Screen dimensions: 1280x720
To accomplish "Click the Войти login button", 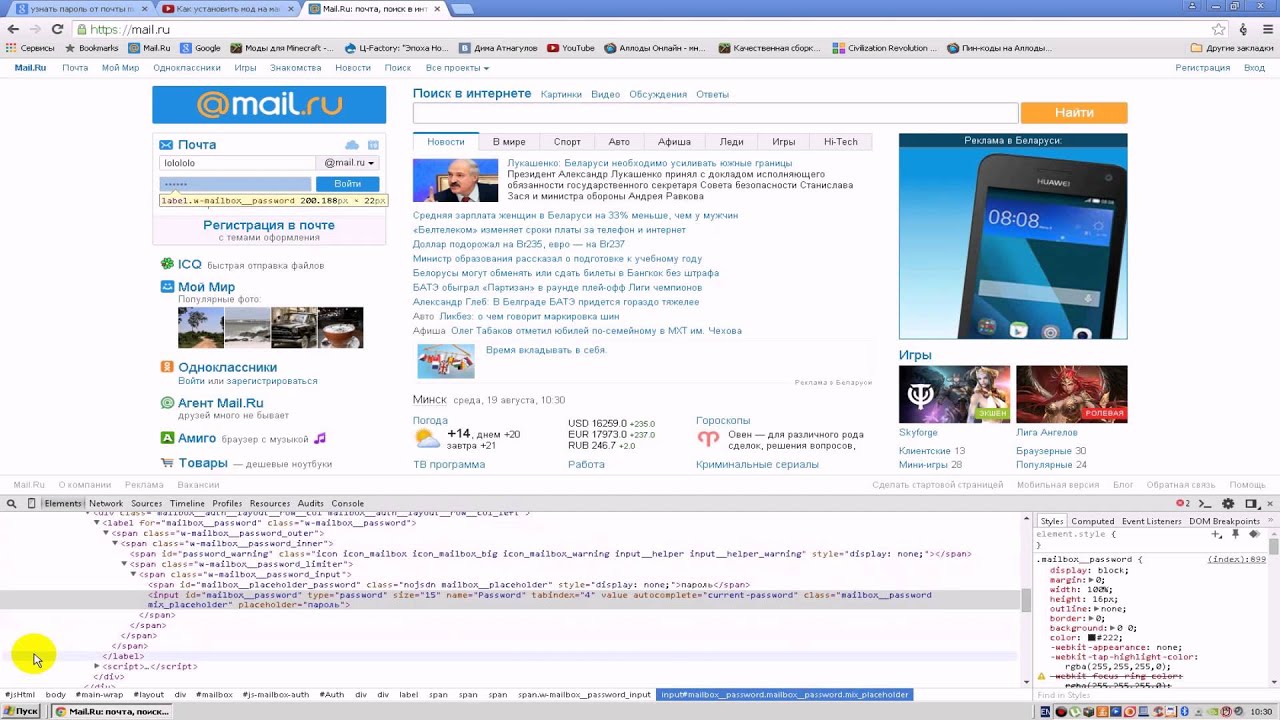I will point(347,184).
